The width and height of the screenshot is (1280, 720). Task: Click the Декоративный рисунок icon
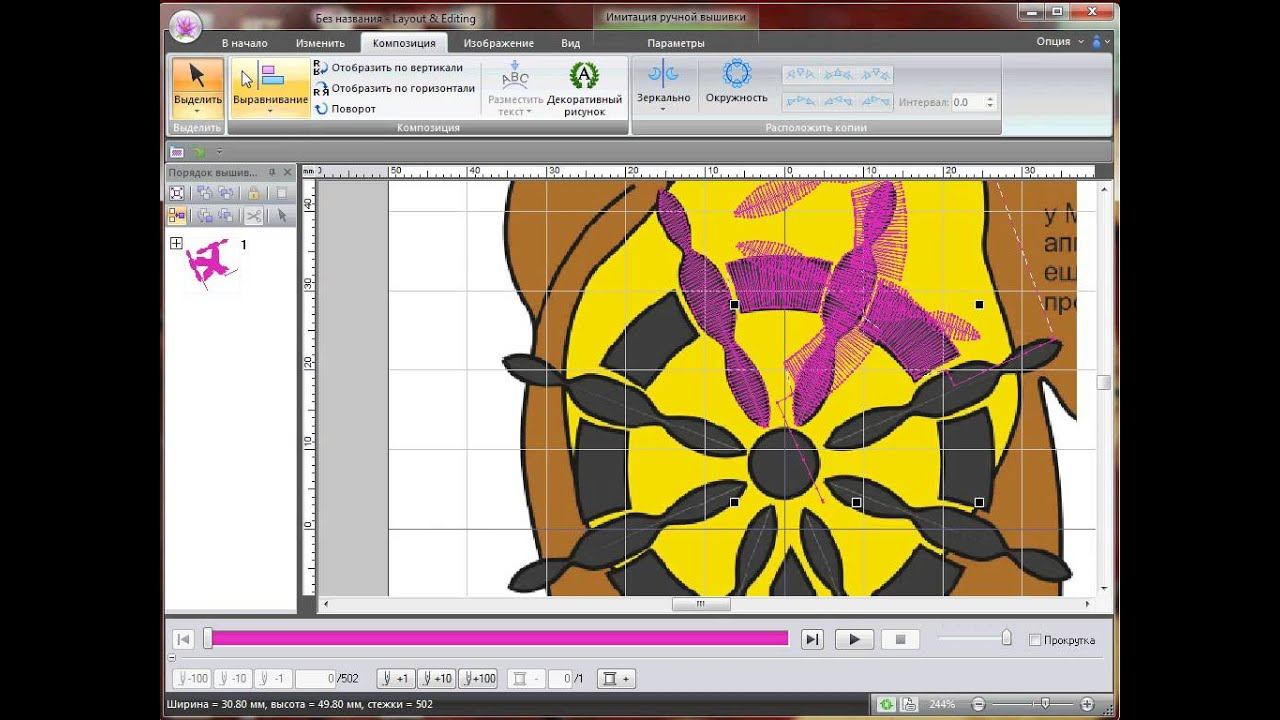click(584, 77)
